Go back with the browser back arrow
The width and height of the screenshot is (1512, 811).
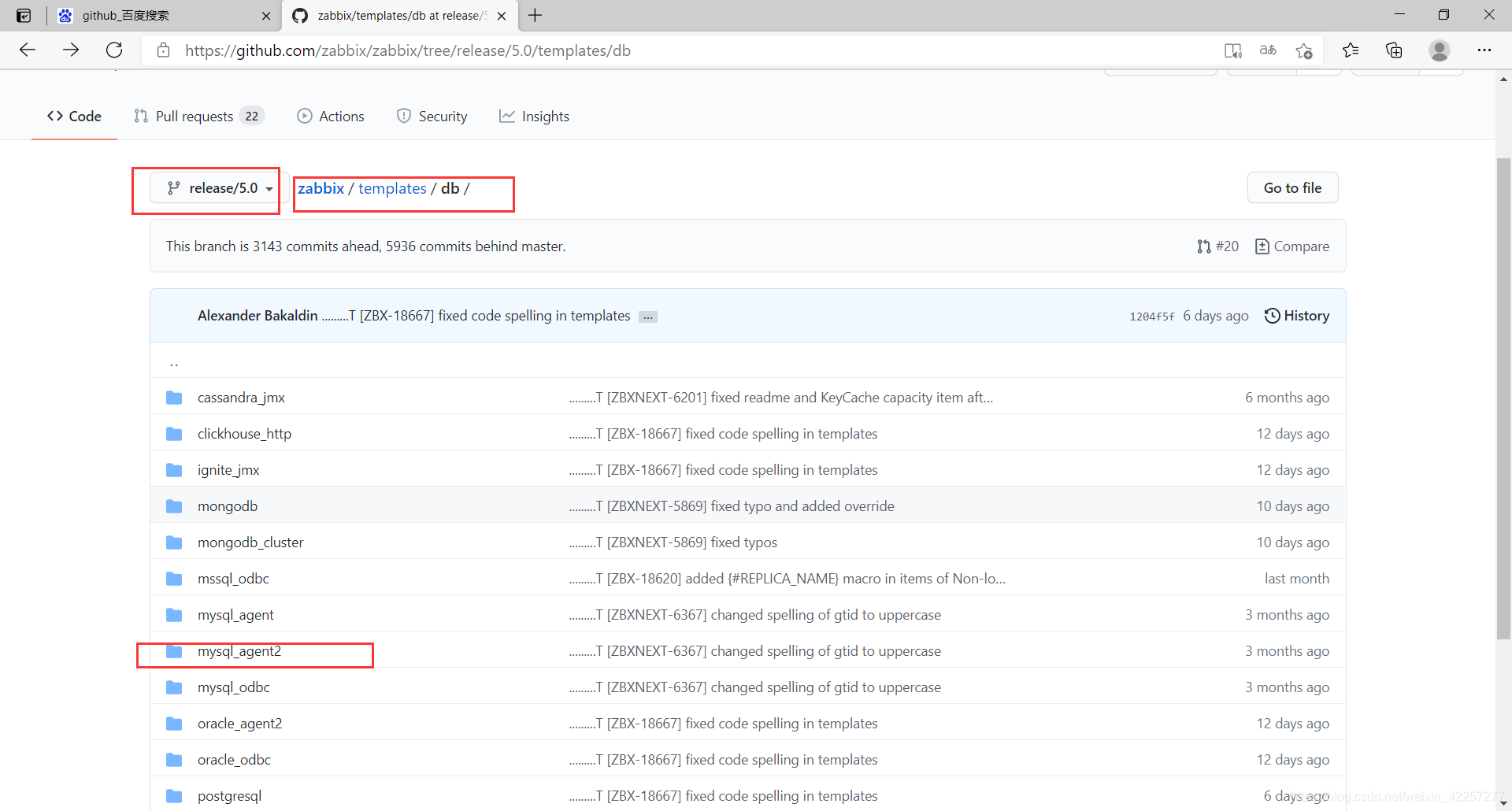(28, 50)
